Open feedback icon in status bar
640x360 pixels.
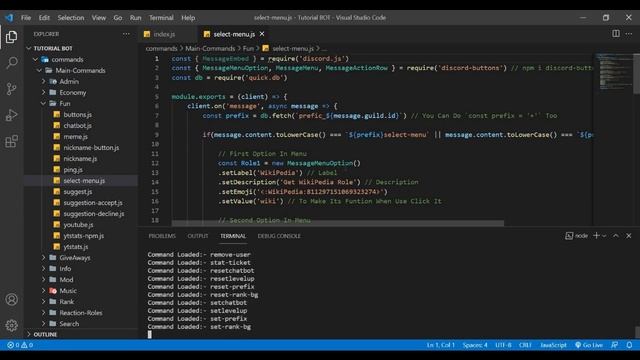(x=615, y=345)
